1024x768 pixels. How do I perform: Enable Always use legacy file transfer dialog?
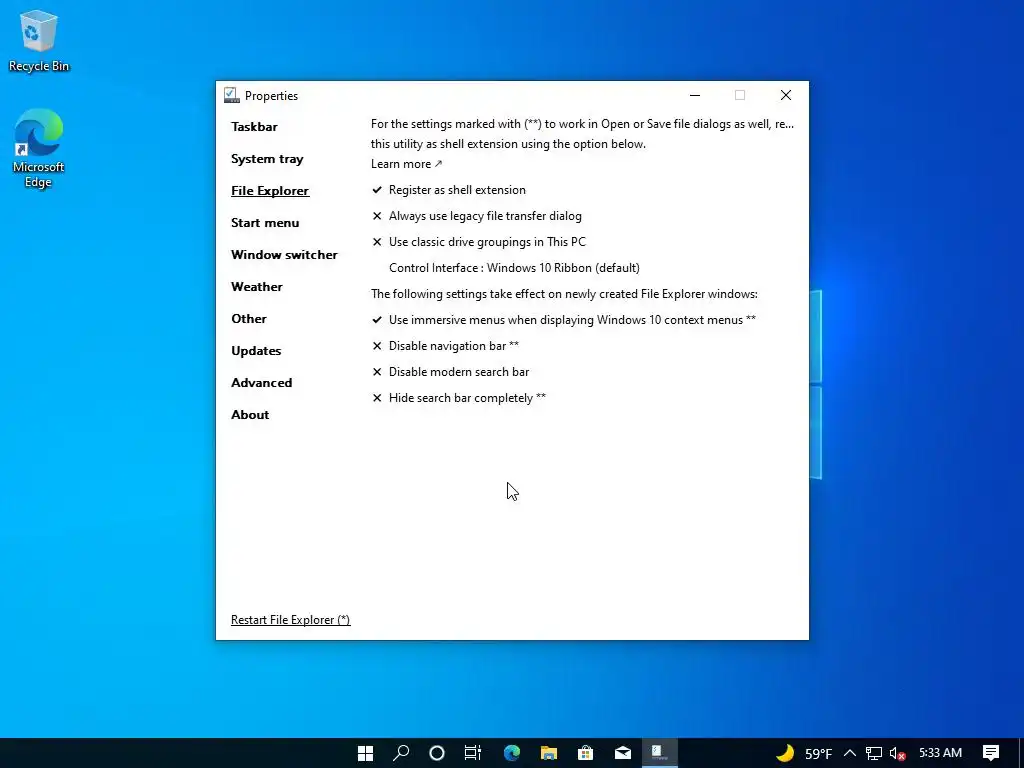[477, 216]
